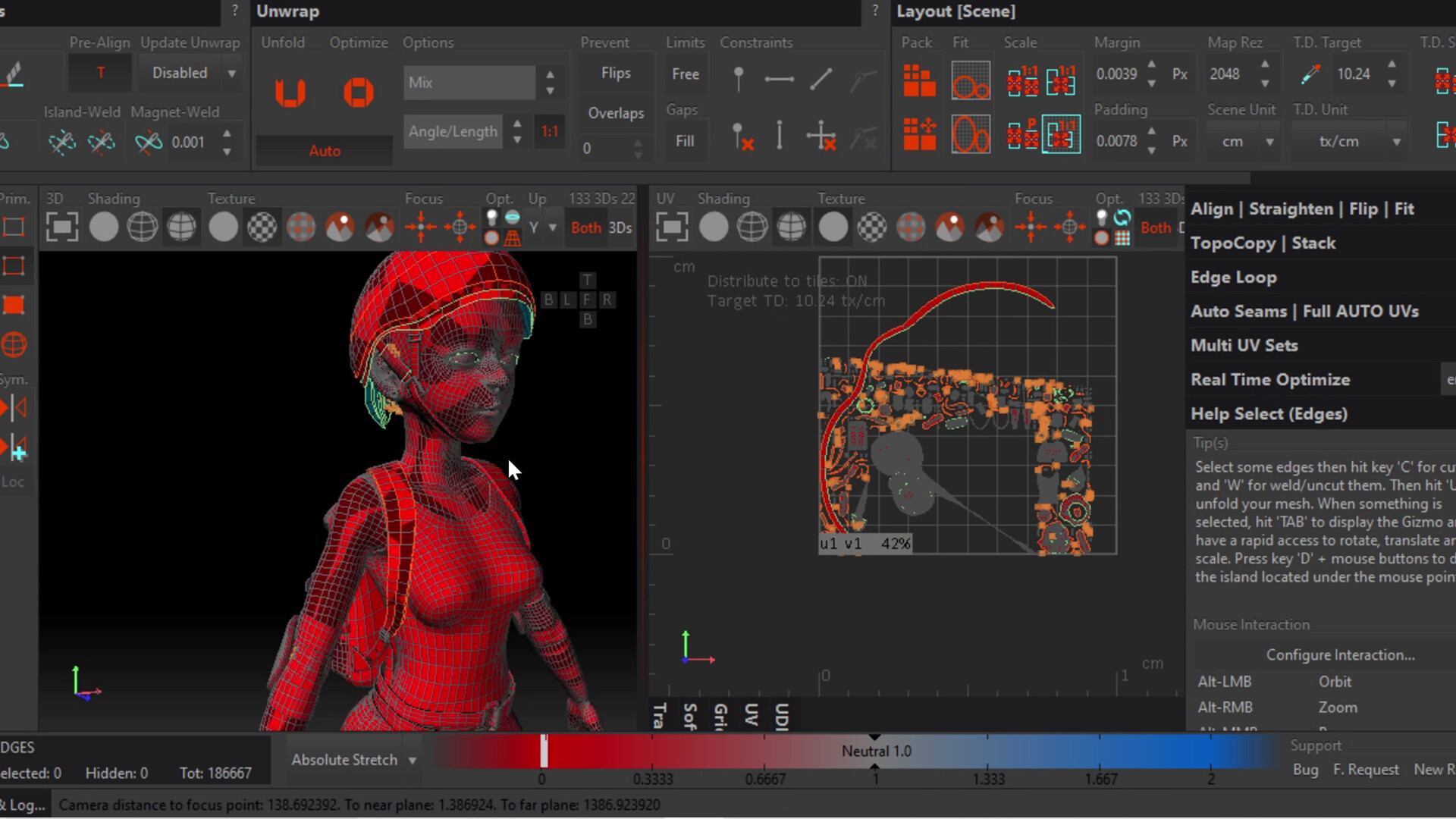Image resolution: width=1456 pixels, height=819 pixels.
Task: Click the T.D. Target eyedropper icon
Action: (1311, 74)
